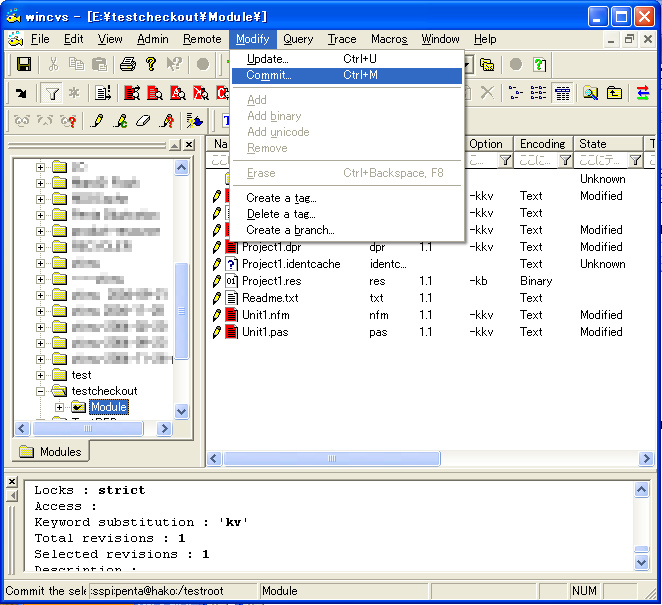Toggle the list view layout icon
This screenshot has width=662, height=605.
click(x=538, y=92)
